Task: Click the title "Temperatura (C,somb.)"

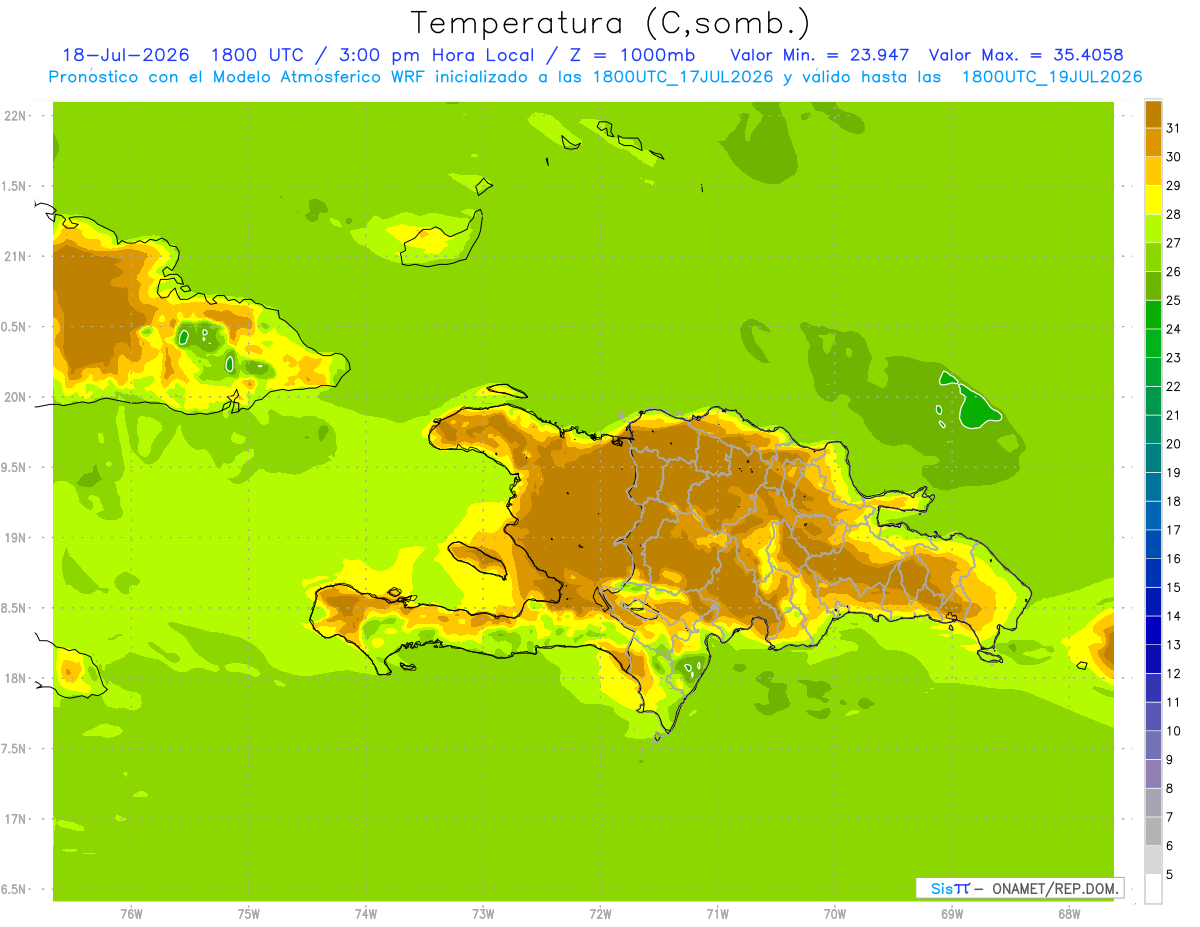Action: click(x=610, y=22)
